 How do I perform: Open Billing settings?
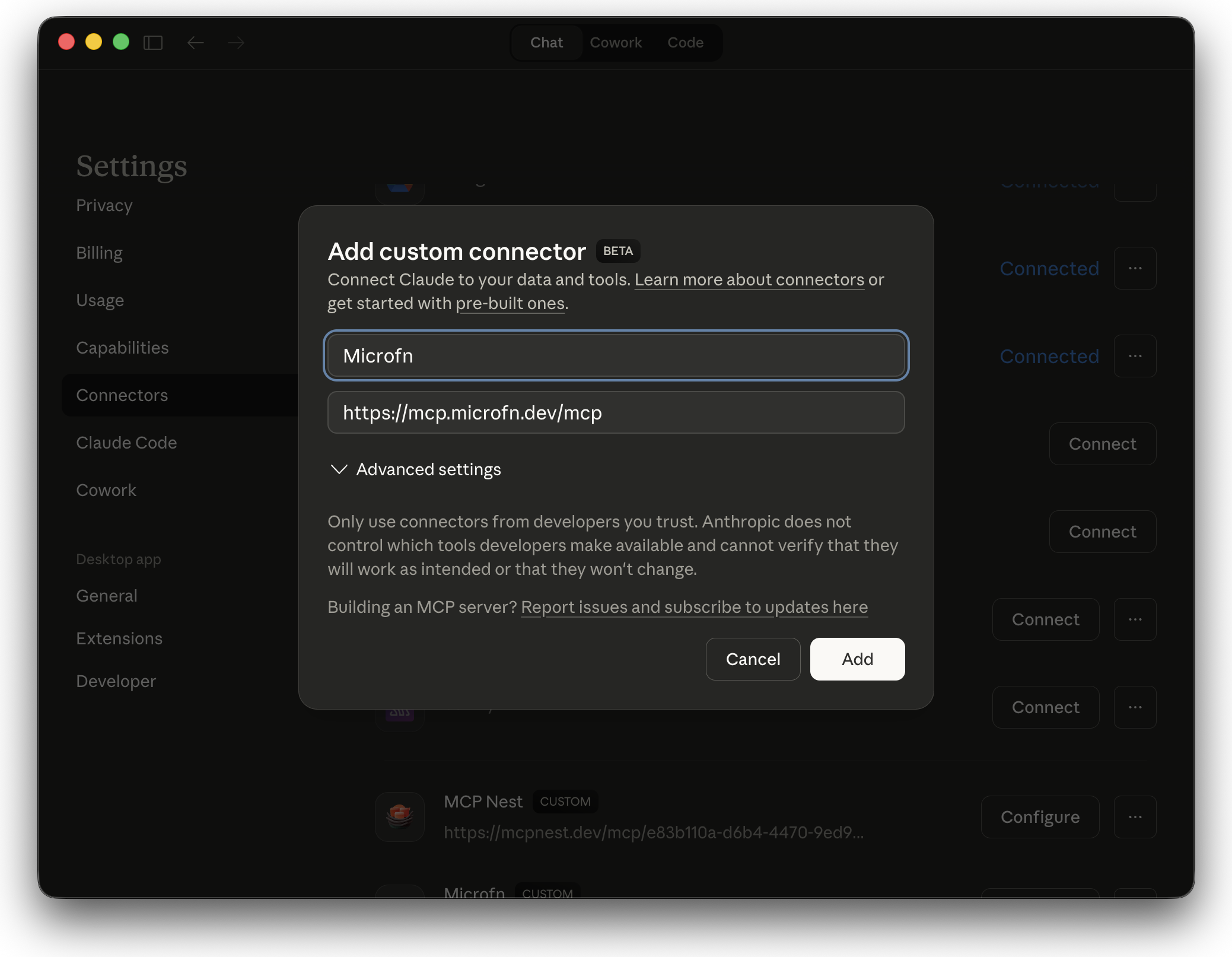click(x=99, y=253)
